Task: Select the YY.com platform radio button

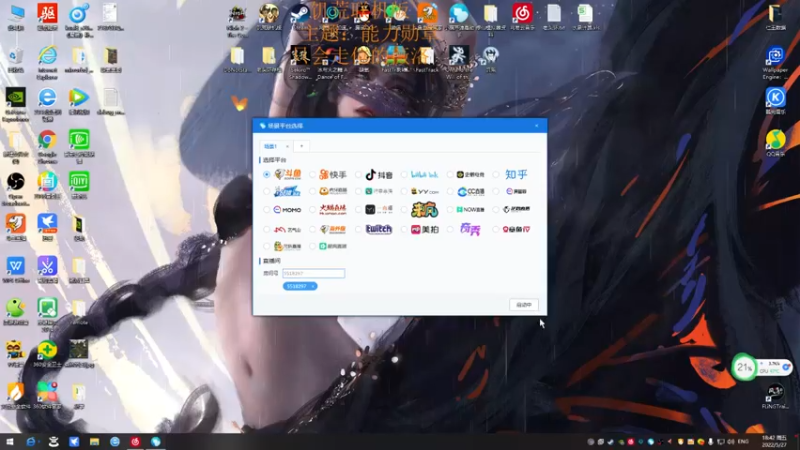Action: tap(404, 192)
